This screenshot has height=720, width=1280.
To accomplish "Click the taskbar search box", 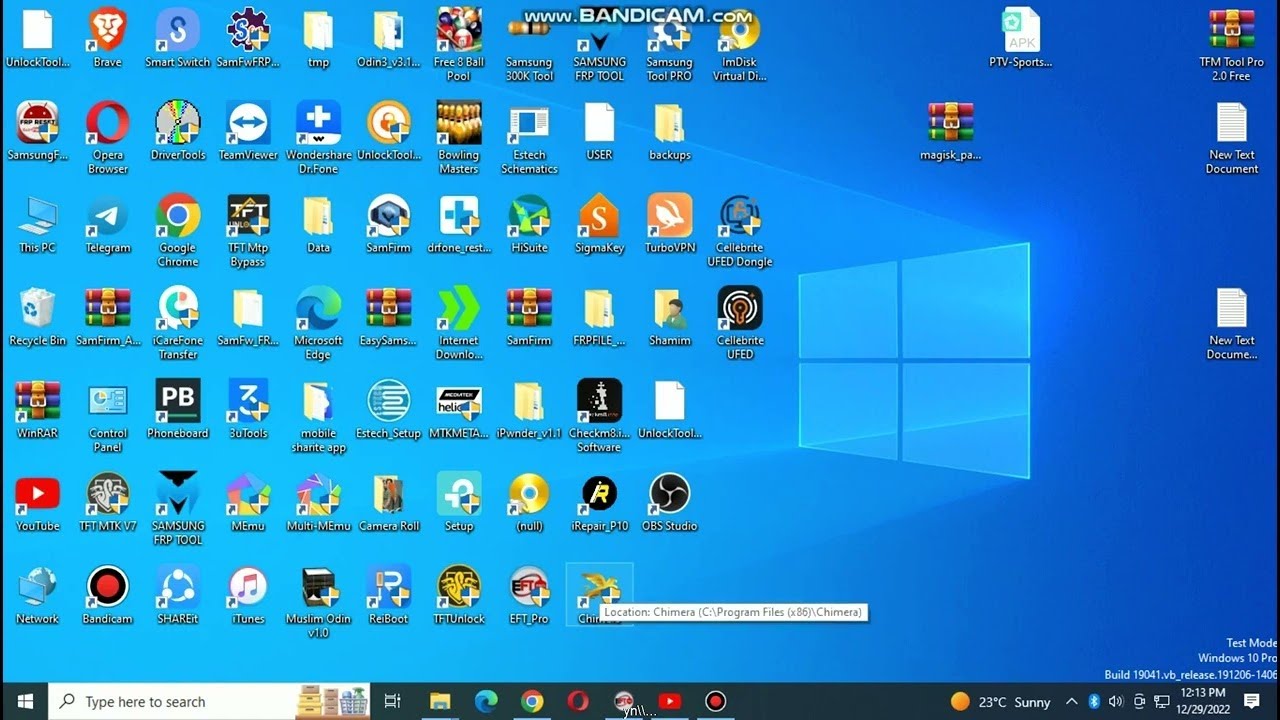I will coord(209,701).
